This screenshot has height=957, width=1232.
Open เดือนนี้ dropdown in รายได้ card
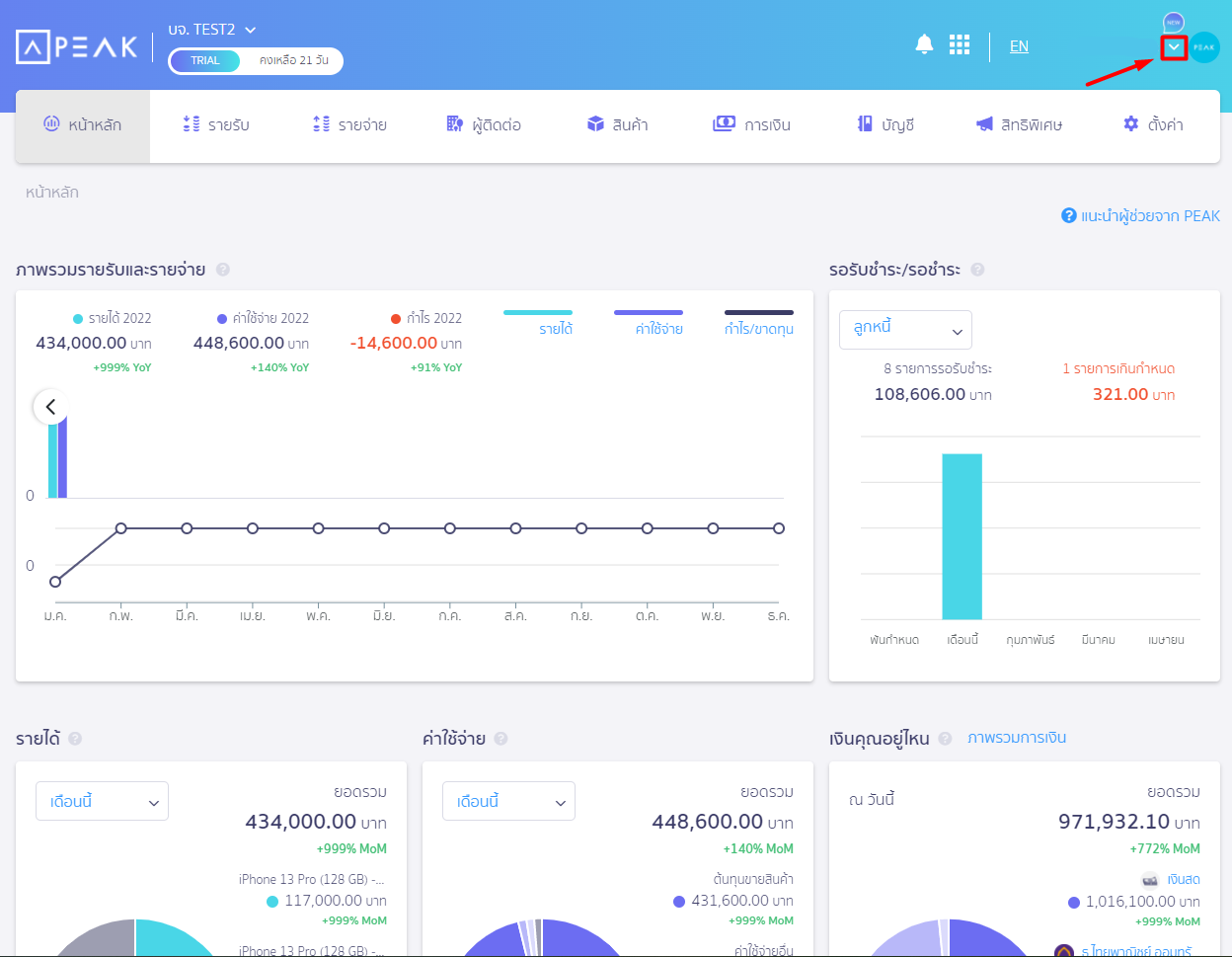point(102,801)
